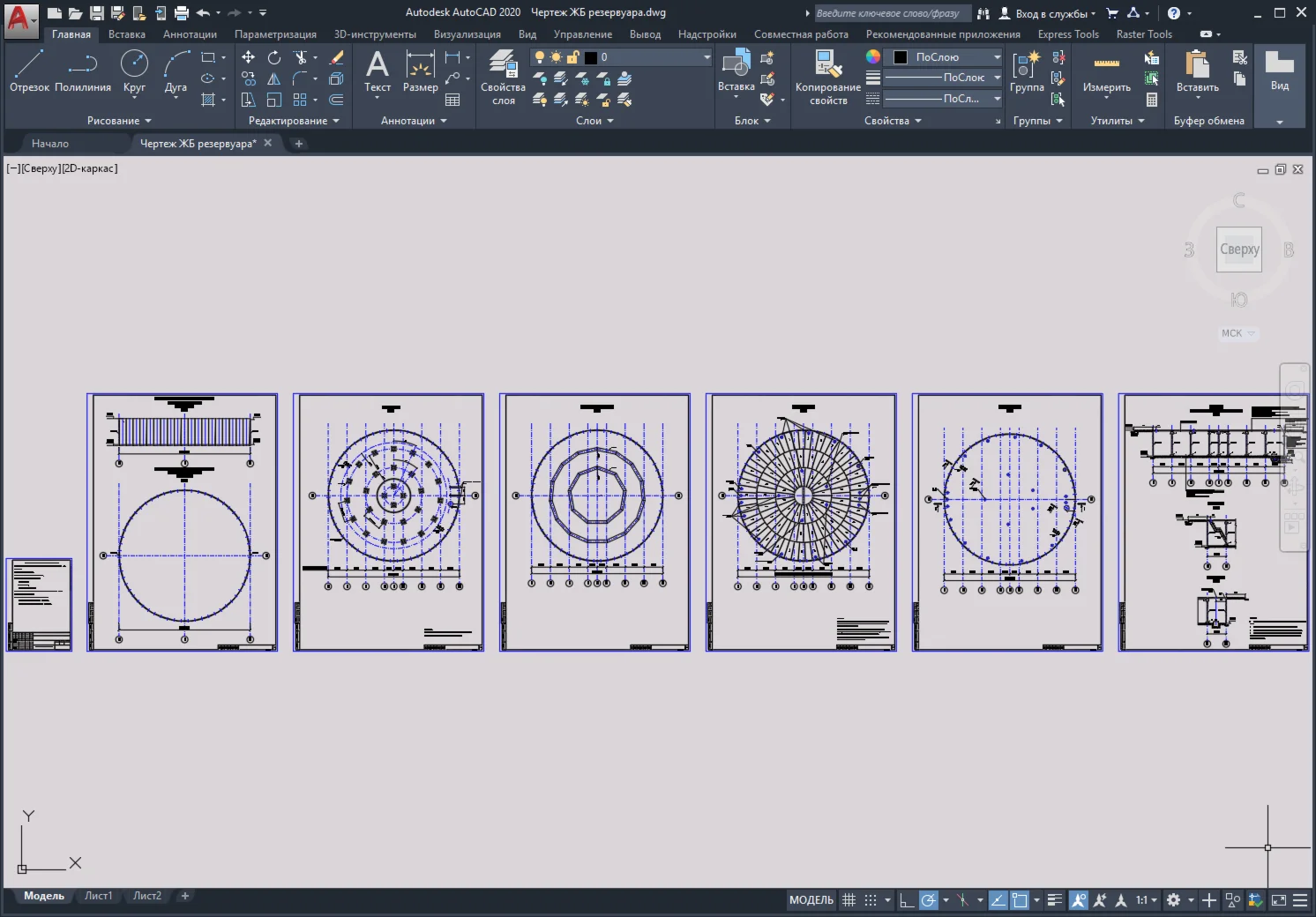Click the Plot print icon
The image size is (1316, 917).
tap(182, 12)
